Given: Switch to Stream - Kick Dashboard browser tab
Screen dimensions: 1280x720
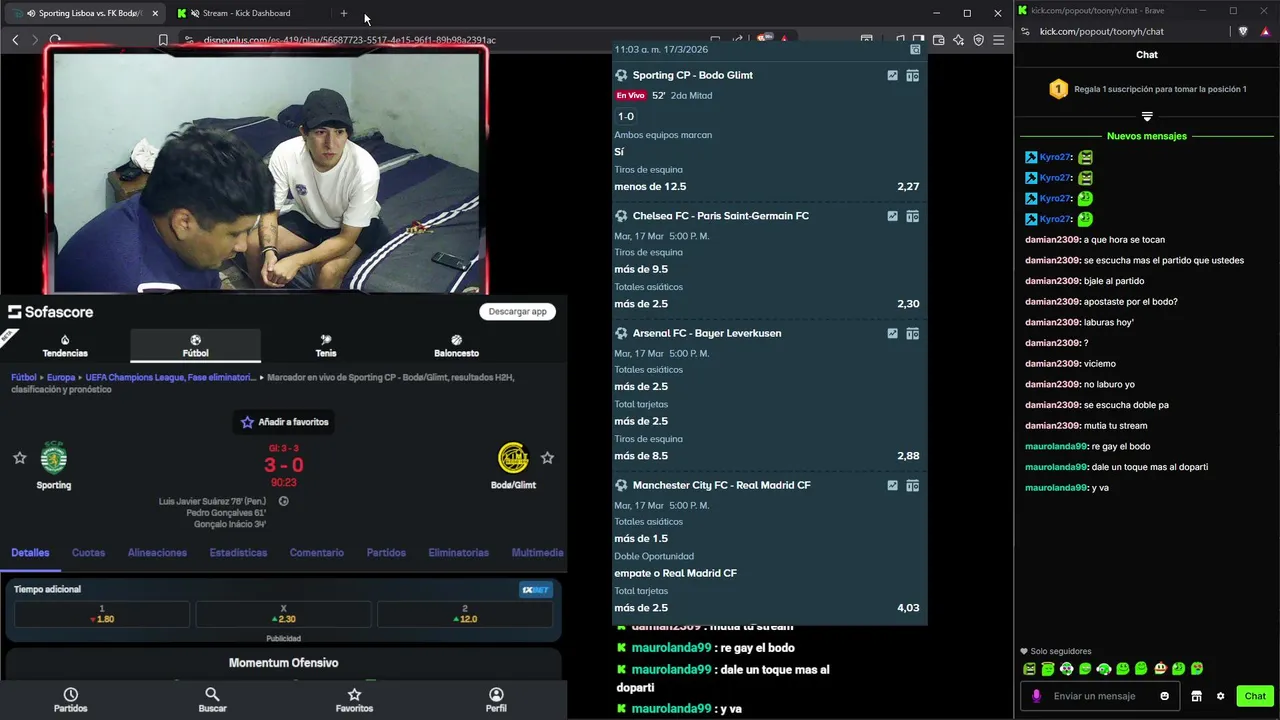Looking at the screenshot, I should coord(246,13).
